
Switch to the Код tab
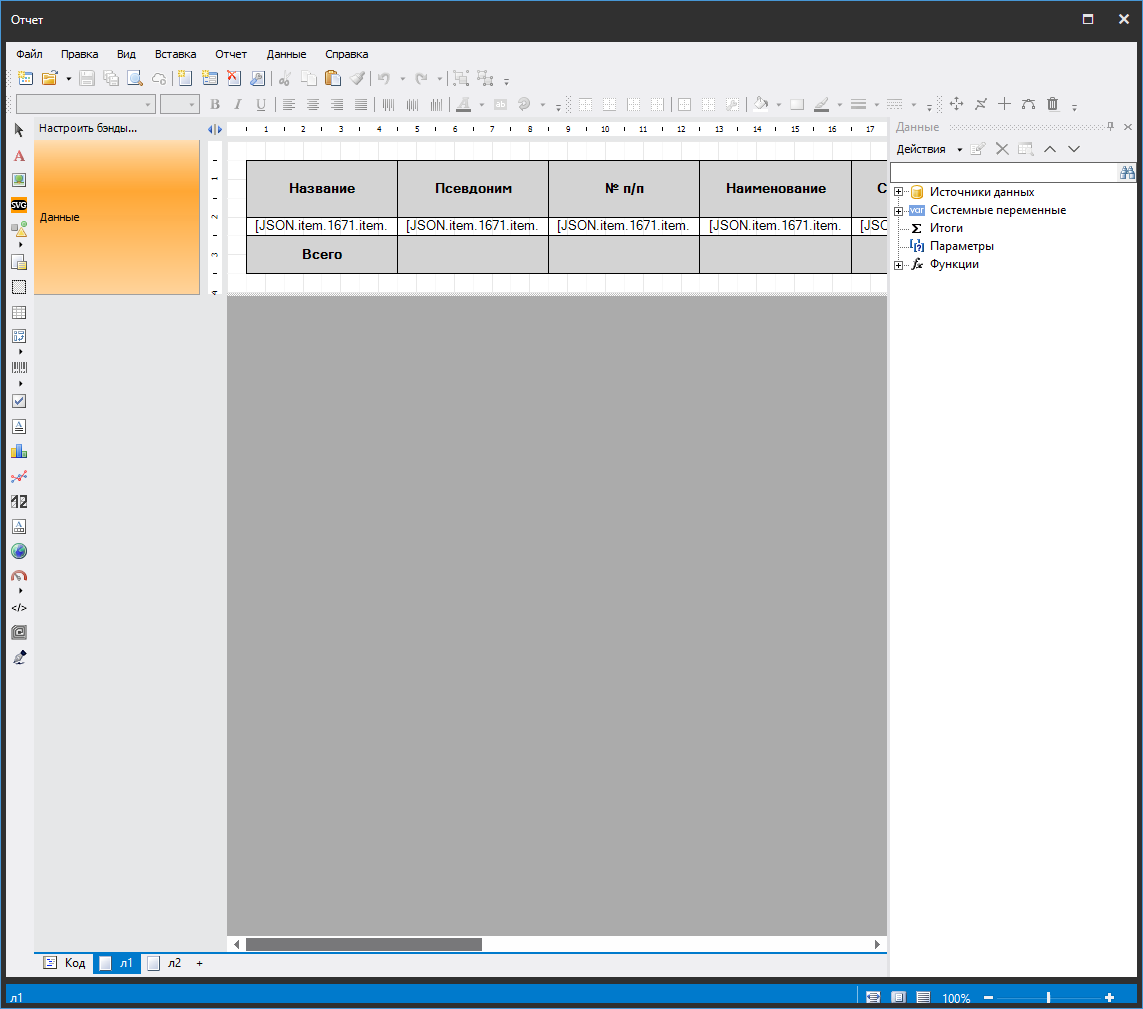[64, 963]
